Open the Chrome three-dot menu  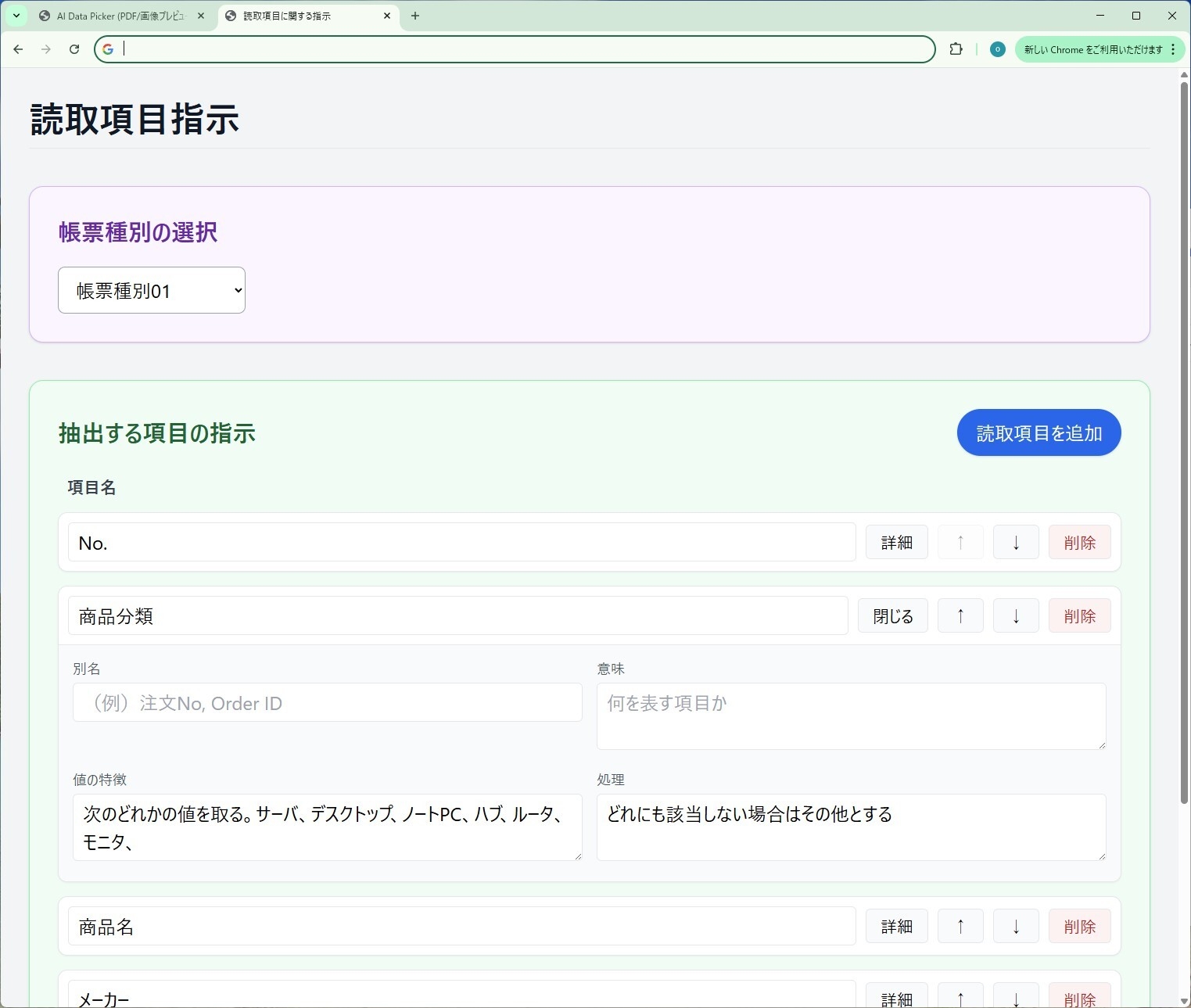click(x=1172, y=49)
